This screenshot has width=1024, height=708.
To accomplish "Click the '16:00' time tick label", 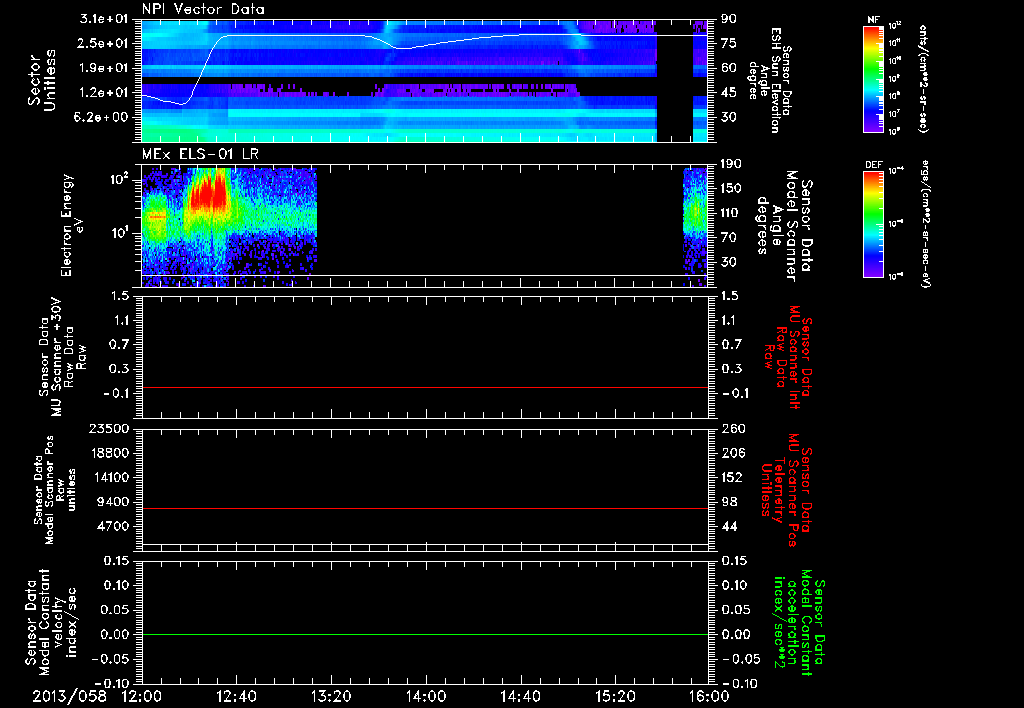I will tap(709, 696).
